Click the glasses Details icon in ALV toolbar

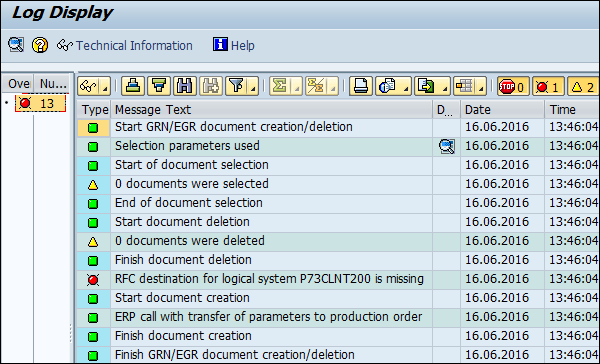(88, 86)
